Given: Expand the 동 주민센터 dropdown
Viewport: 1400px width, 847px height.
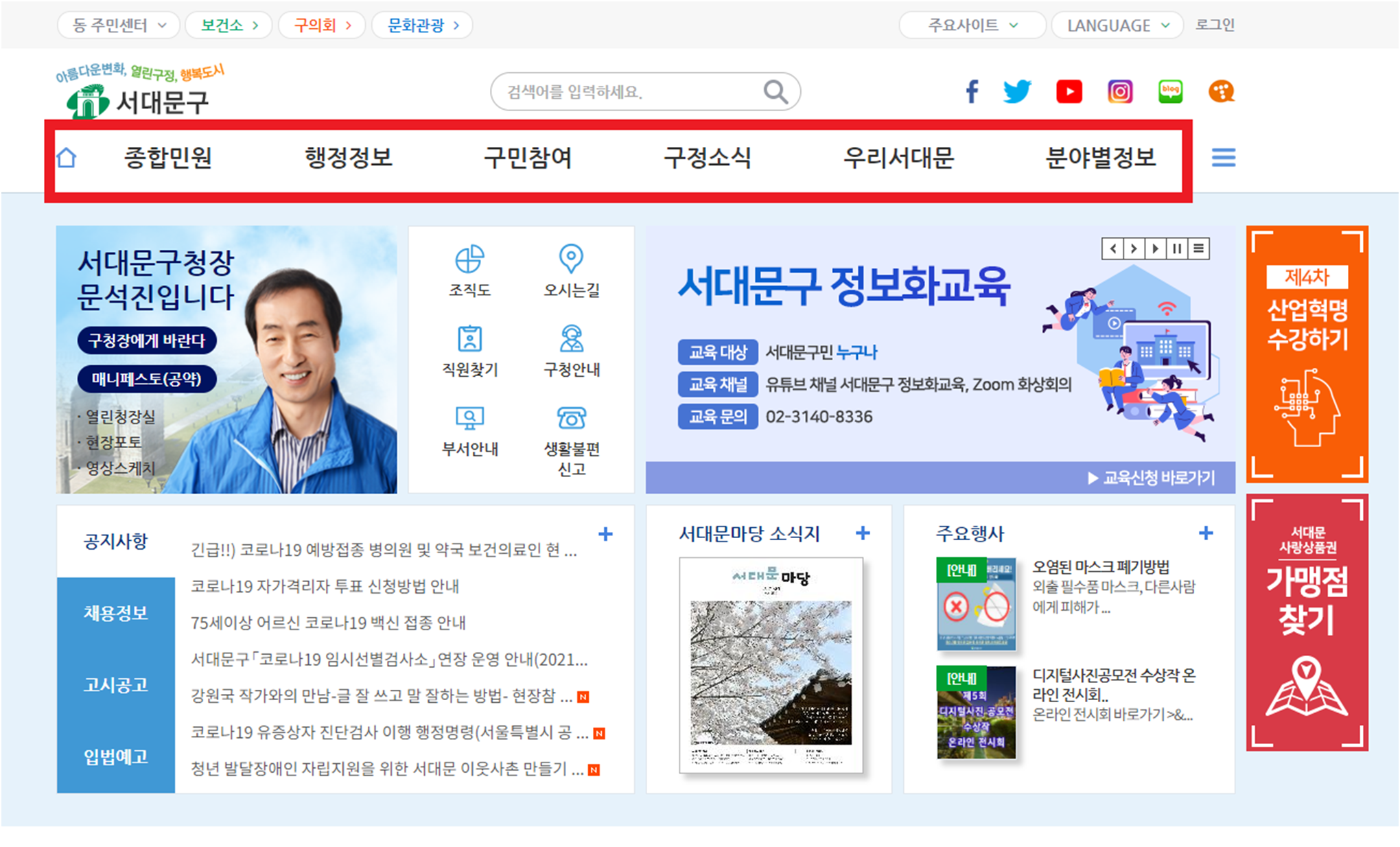Looking at the screenshot, I should click(119, 25).
